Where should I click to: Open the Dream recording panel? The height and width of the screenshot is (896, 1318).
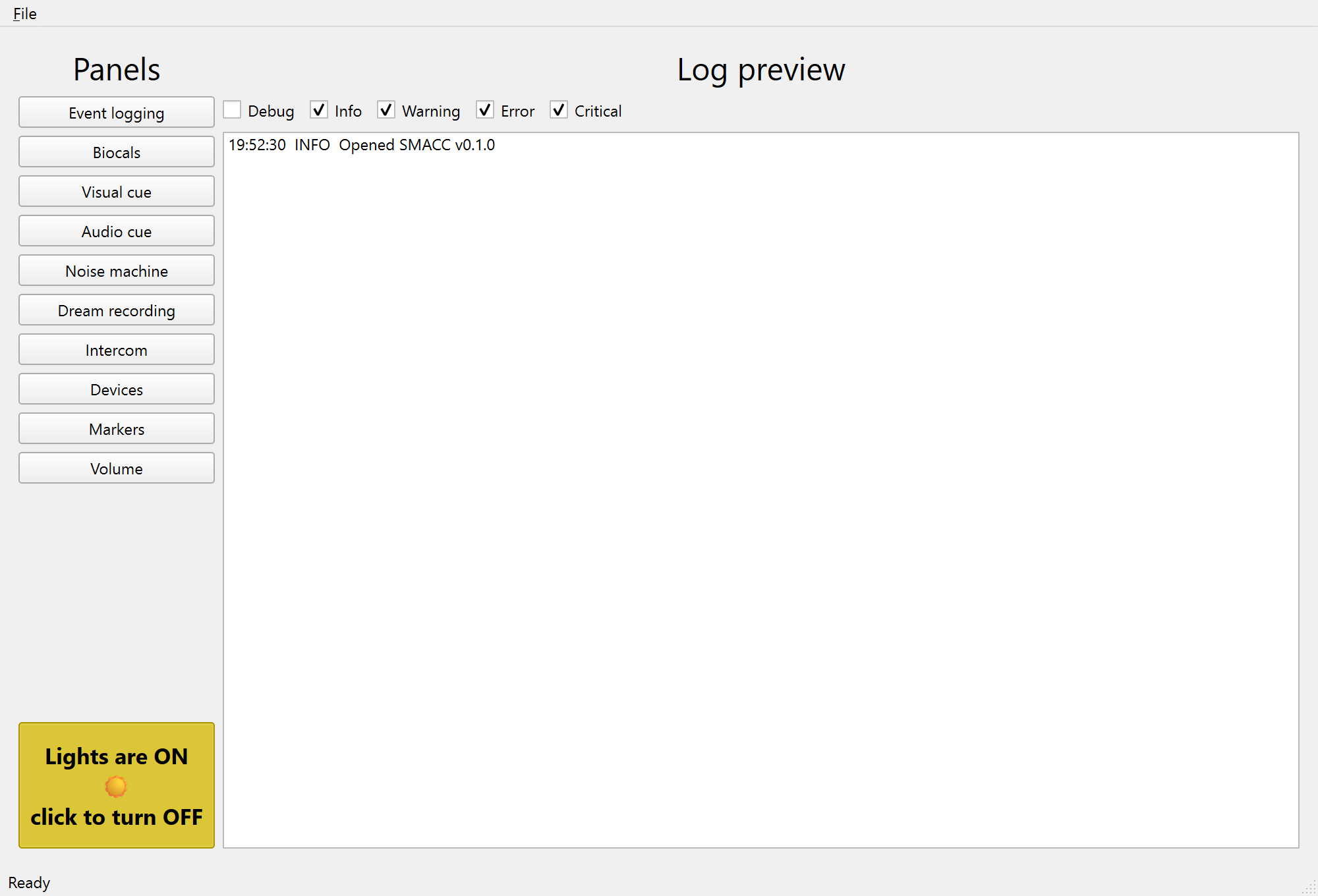(117, 310)
